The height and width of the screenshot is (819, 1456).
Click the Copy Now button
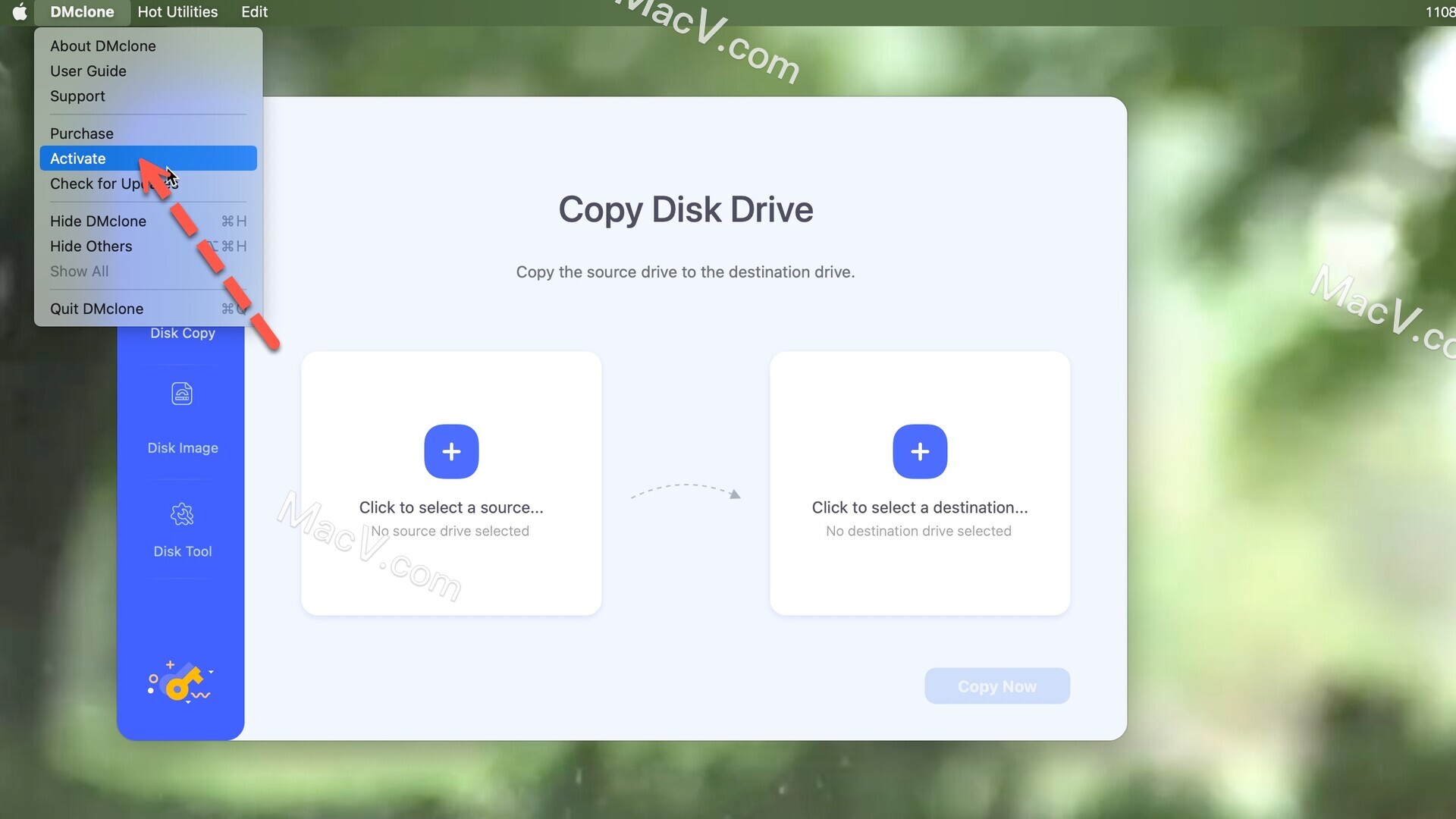tap(997, 686)
